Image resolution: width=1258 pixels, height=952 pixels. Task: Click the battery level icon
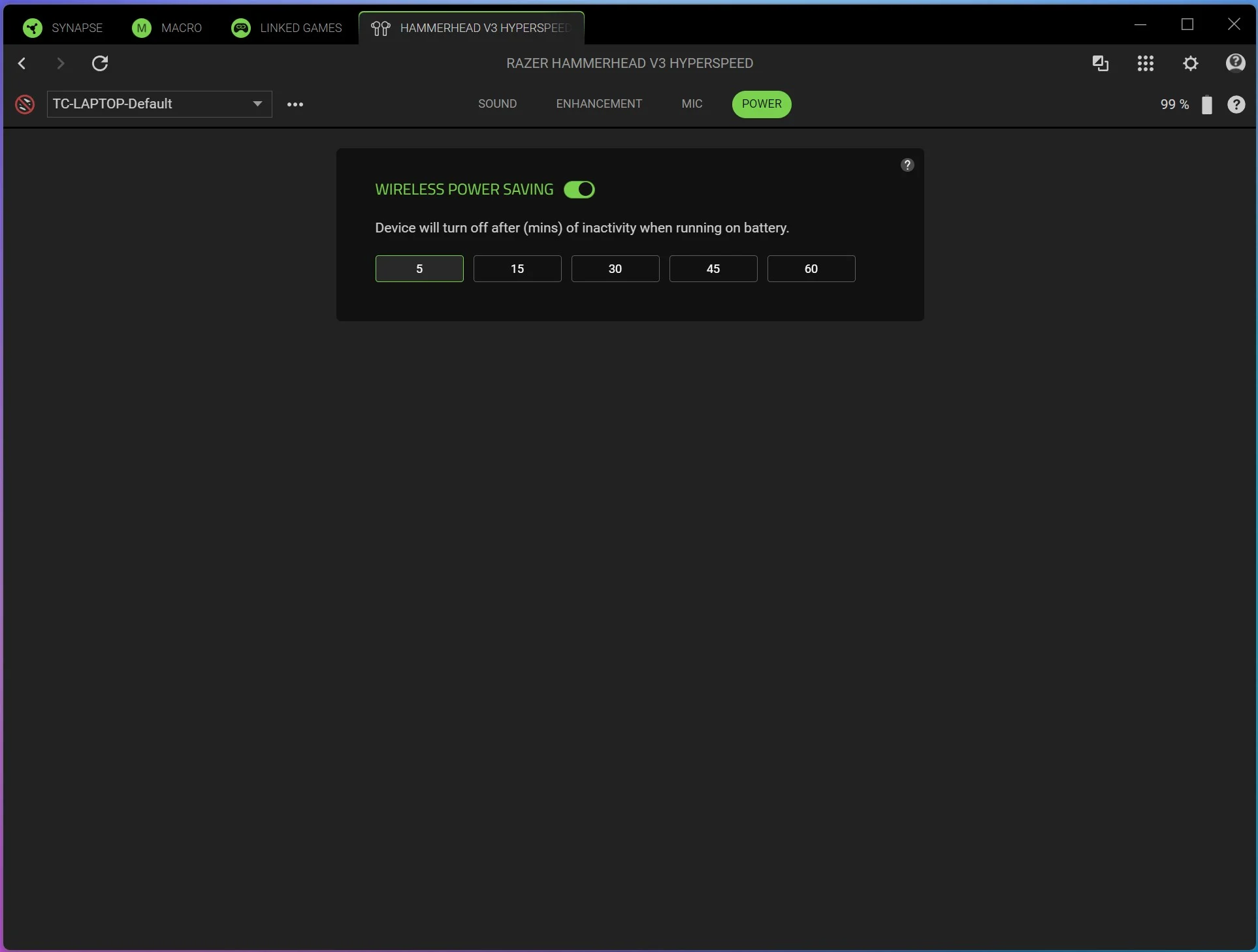(x=1207, y=104)
